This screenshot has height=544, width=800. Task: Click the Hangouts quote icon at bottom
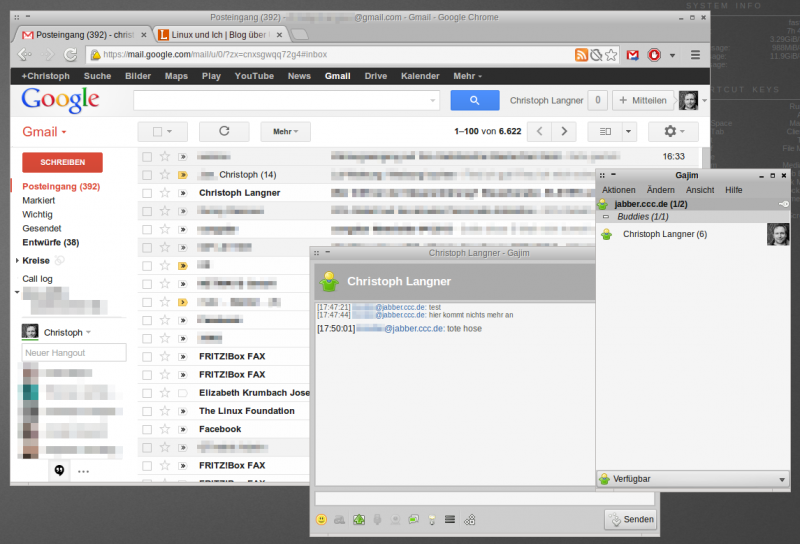coord(59,470)
